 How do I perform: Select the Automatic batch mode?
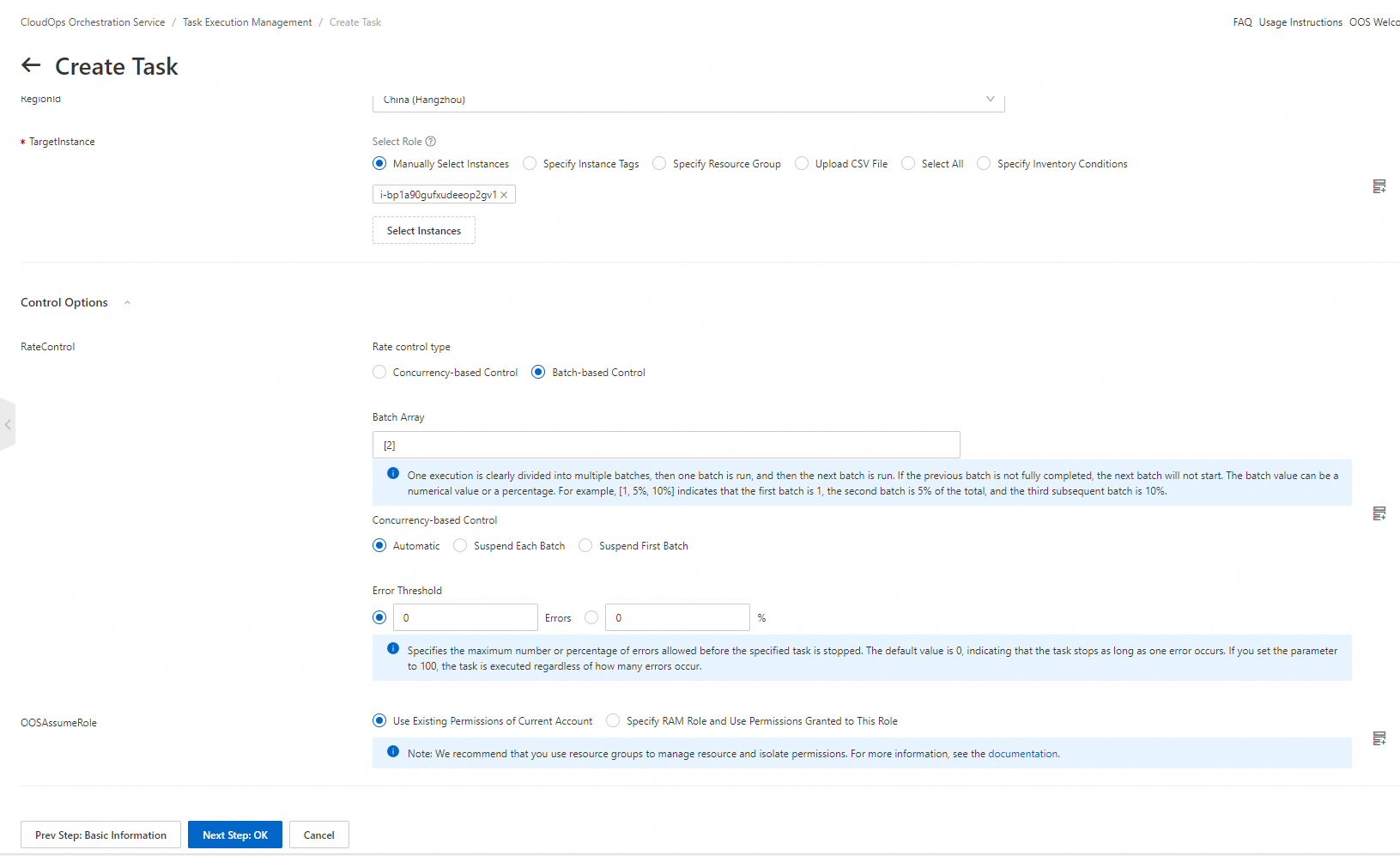(x=379, y=545)
